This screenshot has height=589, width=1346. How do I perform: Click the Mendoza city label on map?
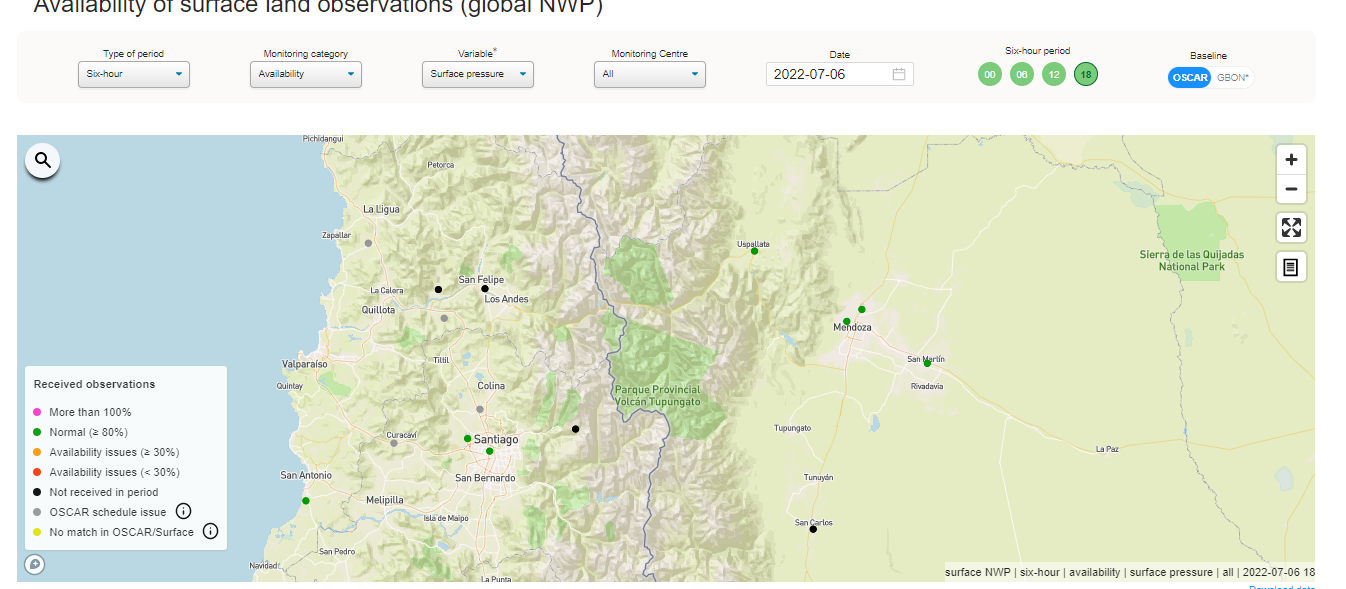pos(853,328)
